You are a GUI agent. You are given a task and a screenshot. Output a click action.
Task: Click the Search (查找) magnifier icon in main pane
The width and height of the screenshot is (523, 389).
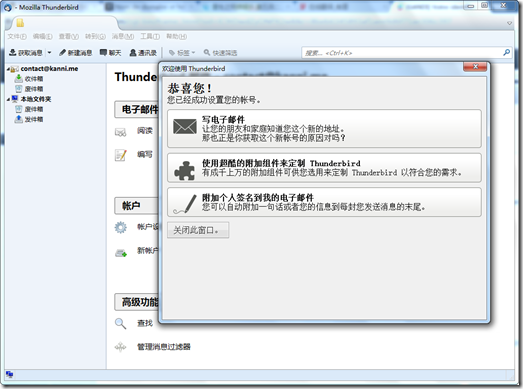[x=120, y=324]
